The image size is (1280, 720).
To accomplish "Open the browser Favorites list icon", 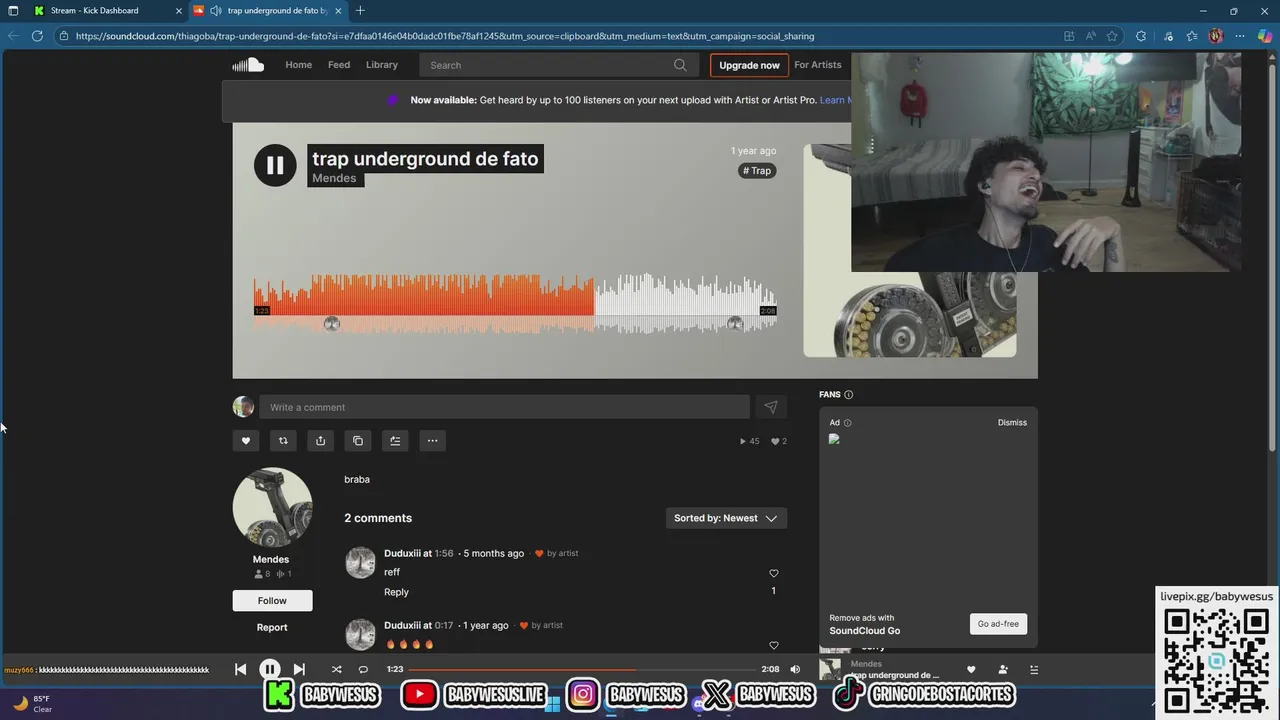I will click(x=1191, y=36).
